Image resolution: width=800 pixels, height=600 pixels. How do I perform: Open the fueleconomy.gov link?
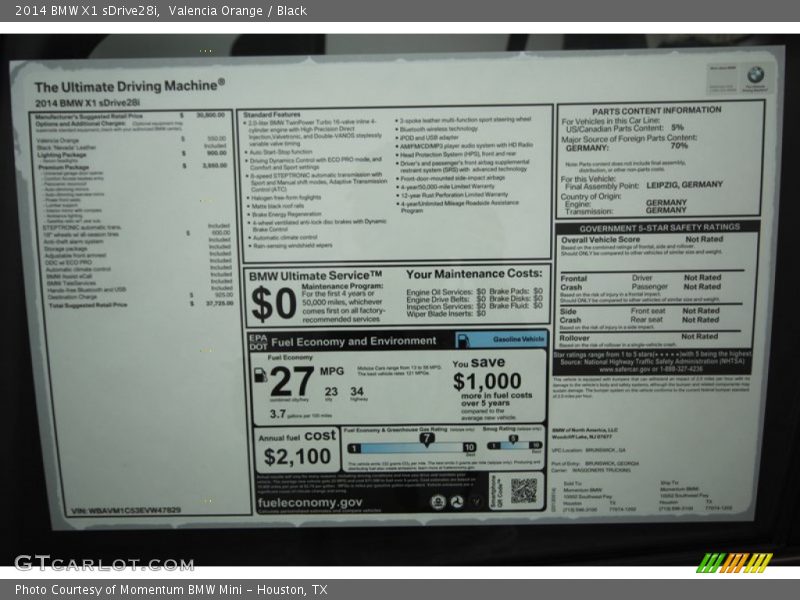[310, 503]
